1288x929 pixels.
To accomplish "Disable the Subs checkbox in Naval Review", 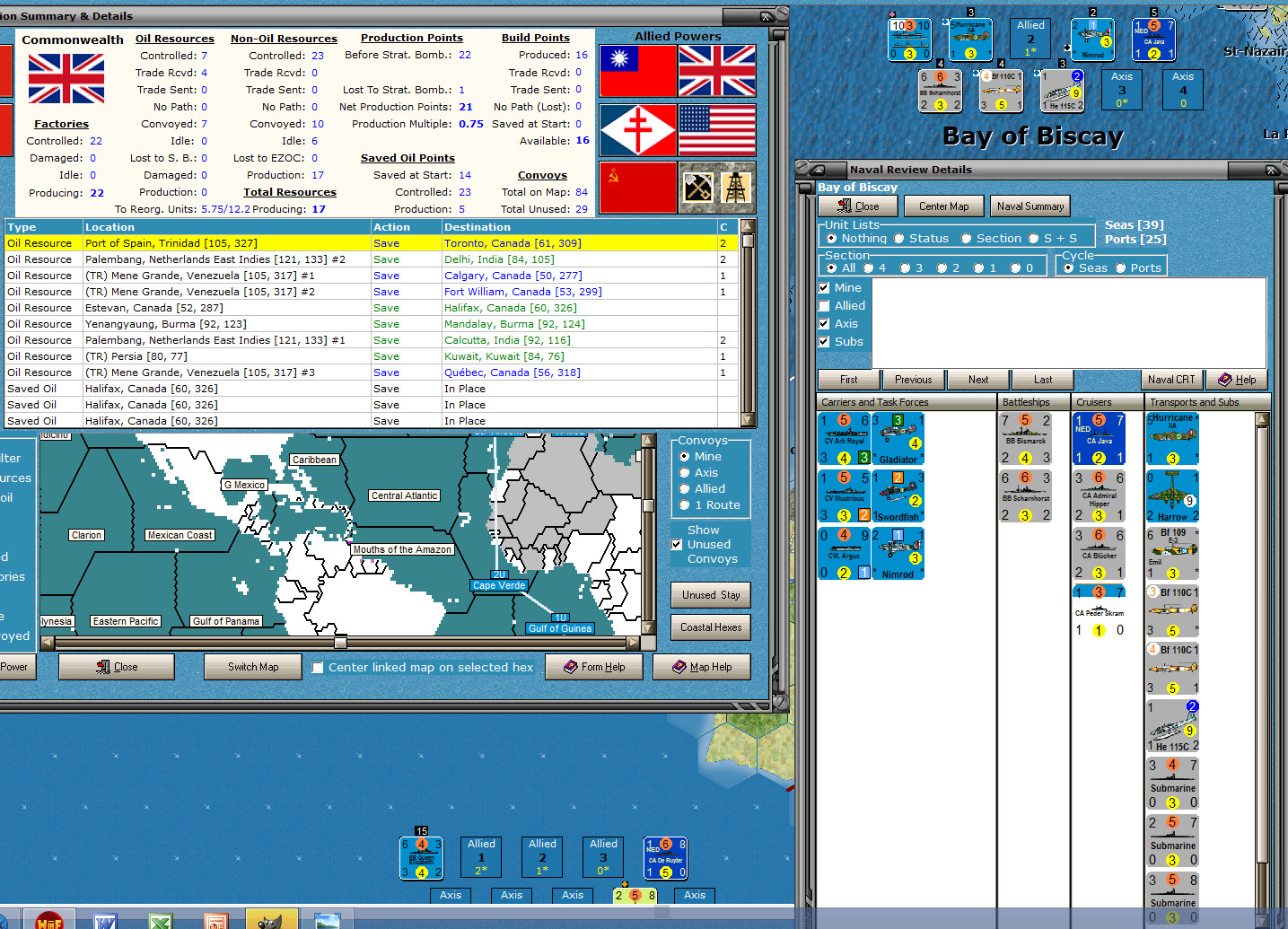I will [824, 341].
